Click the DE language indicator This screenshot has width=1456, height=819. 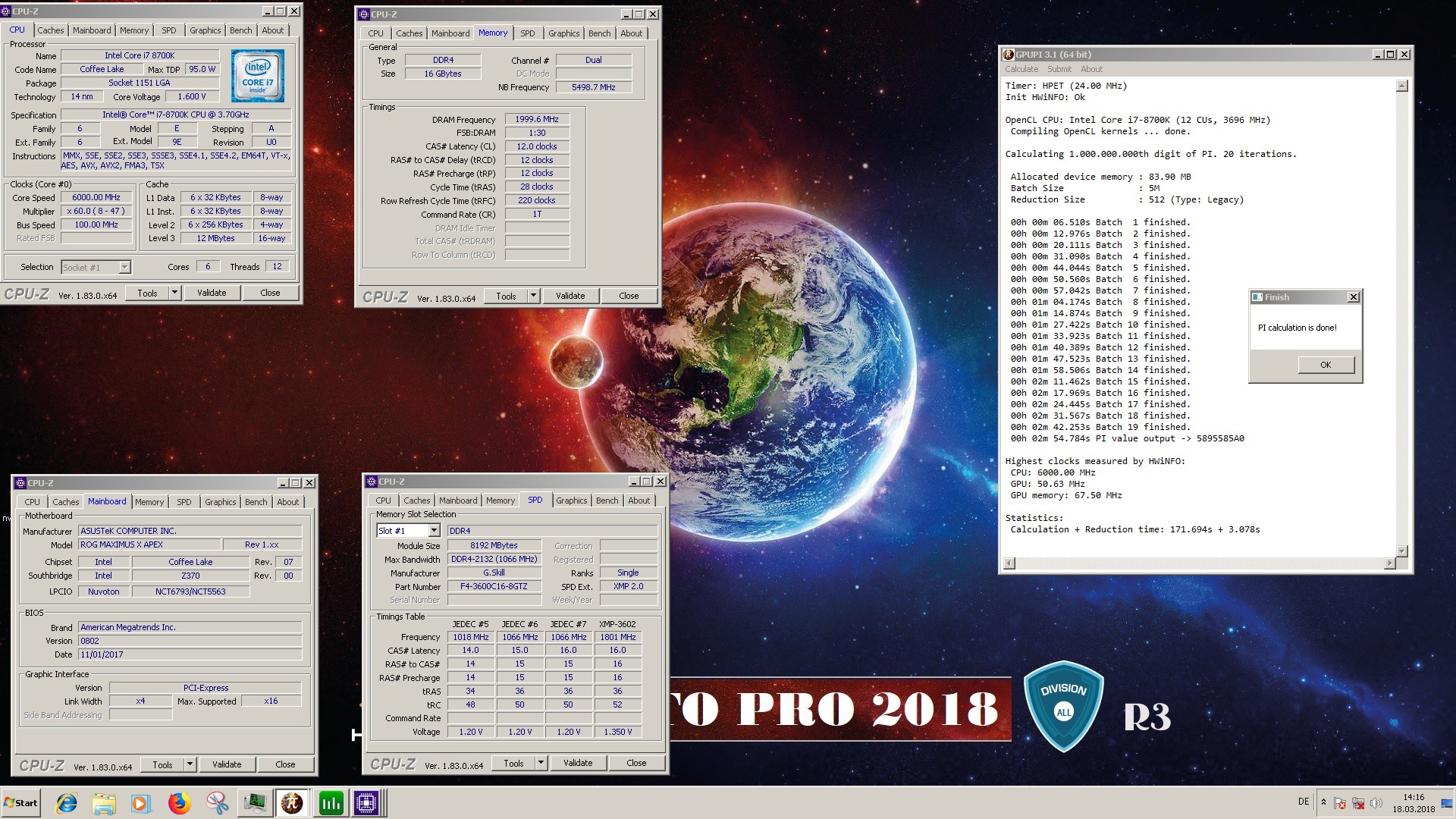tap(1304, 801)
